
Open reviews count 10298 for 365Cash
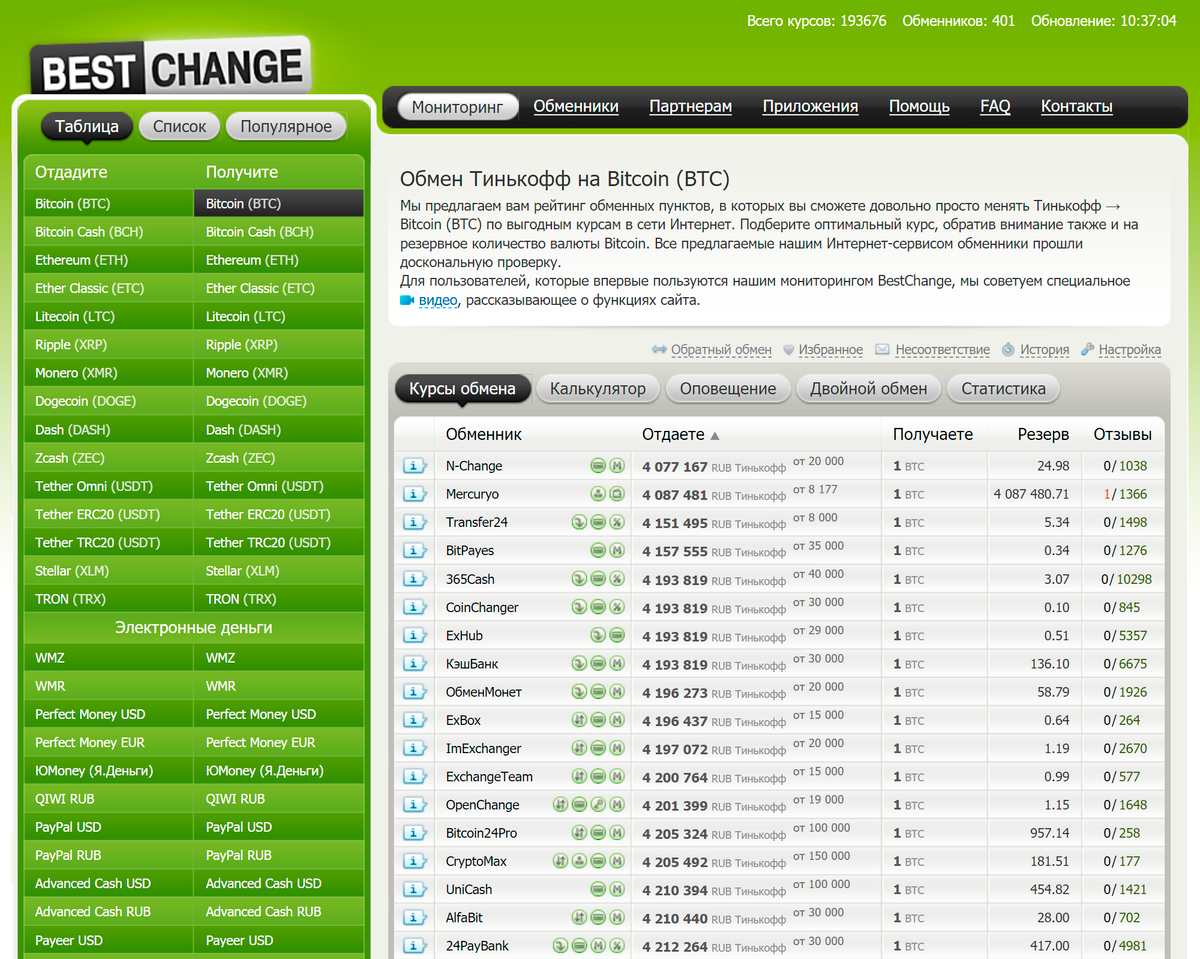point(1134,579)
